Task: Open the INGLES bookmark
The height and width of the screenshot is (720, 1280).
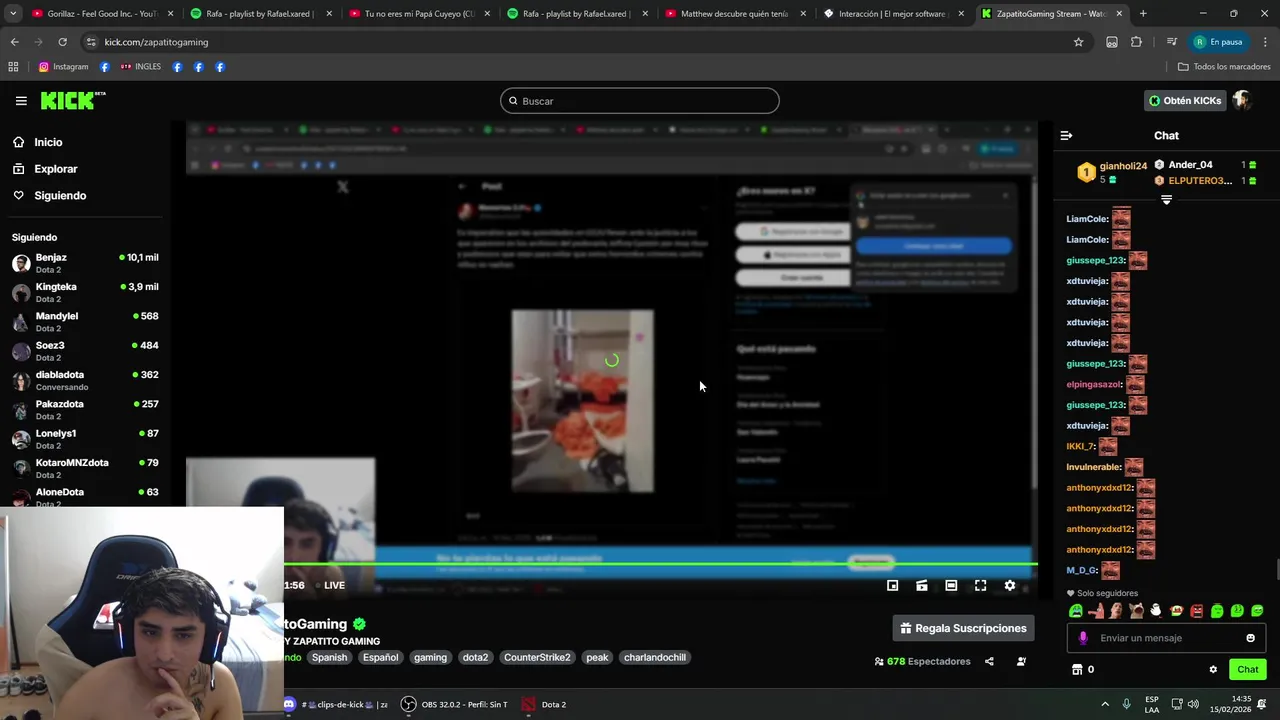Action: [x=140, y=67]
